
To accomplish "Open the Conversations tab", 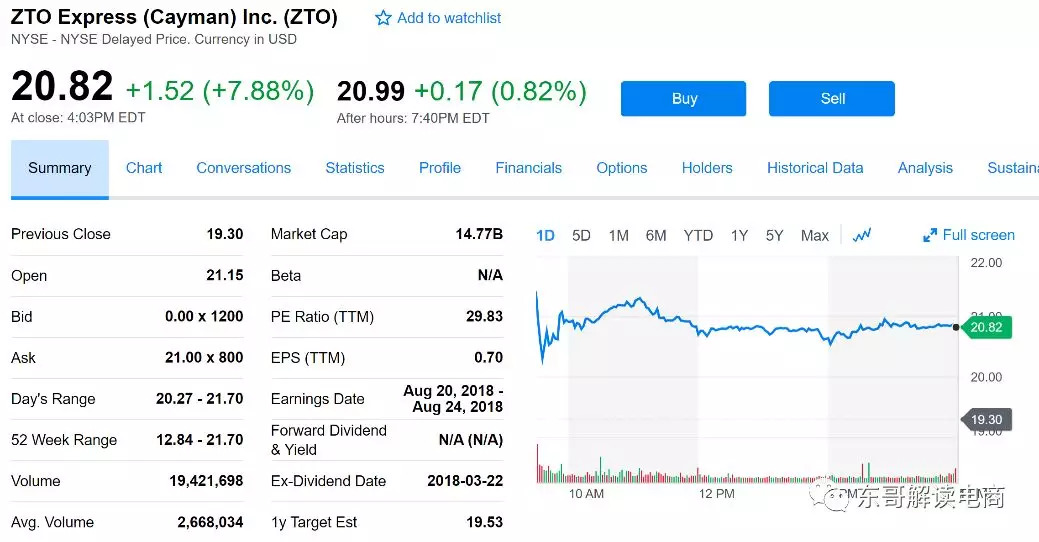I will click(243, 168).
